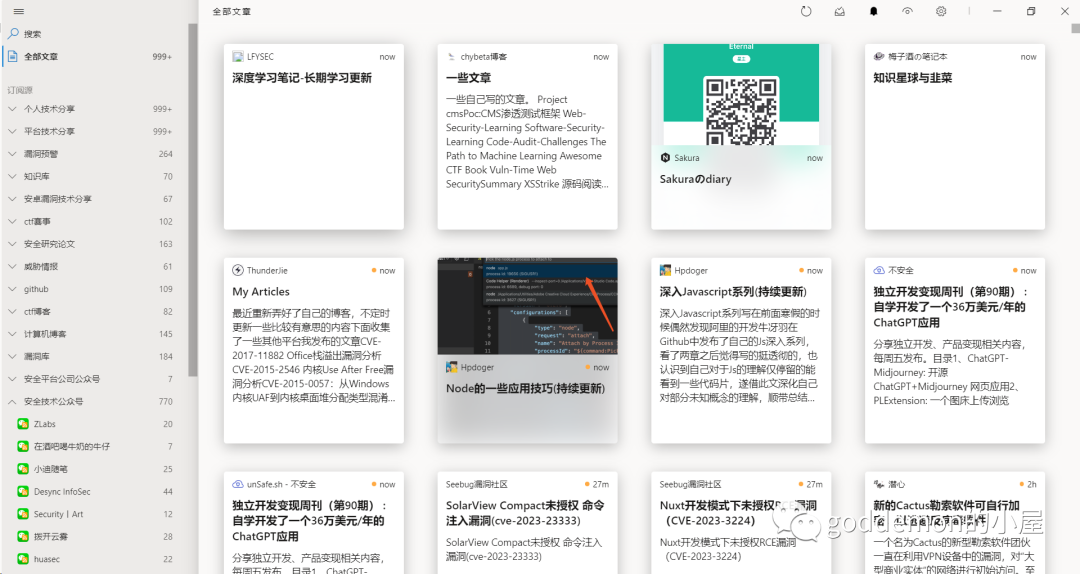The image size is (1080, 574).
Task: Open settings gear icon
Action: (941, 11)
